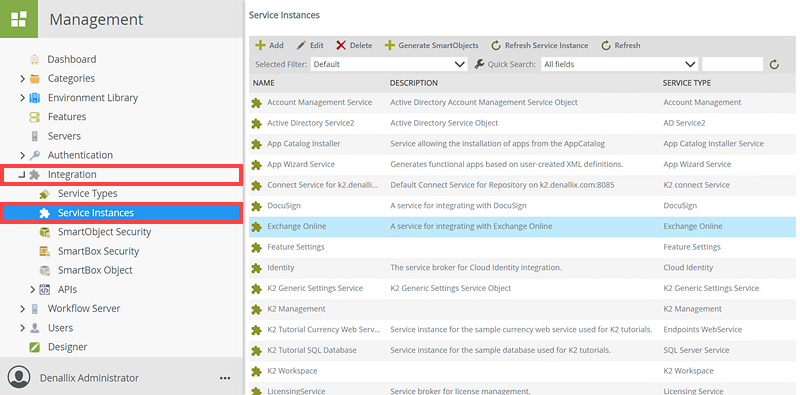Click the K2 Management row puzzle icon
Screen dimensions: 800x395
click(x=256, y=309)
